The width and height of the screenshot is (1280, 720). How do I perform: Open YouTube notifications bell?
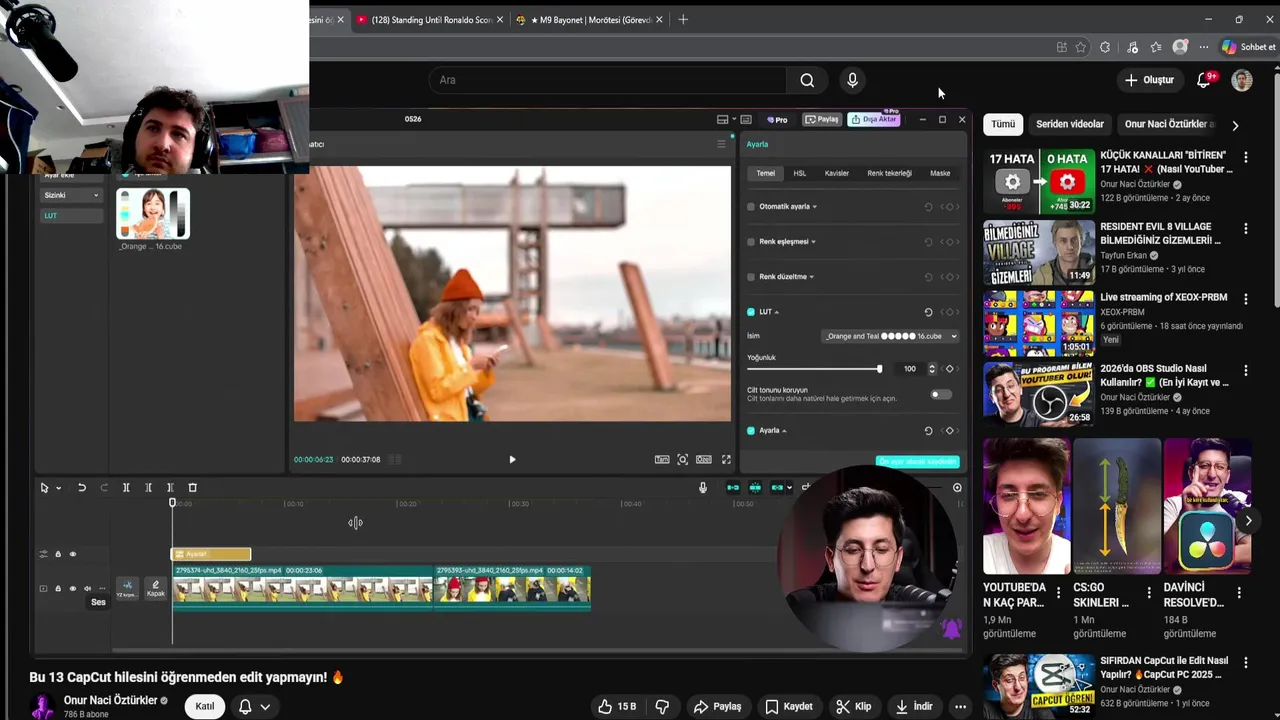click(1204, 80)
